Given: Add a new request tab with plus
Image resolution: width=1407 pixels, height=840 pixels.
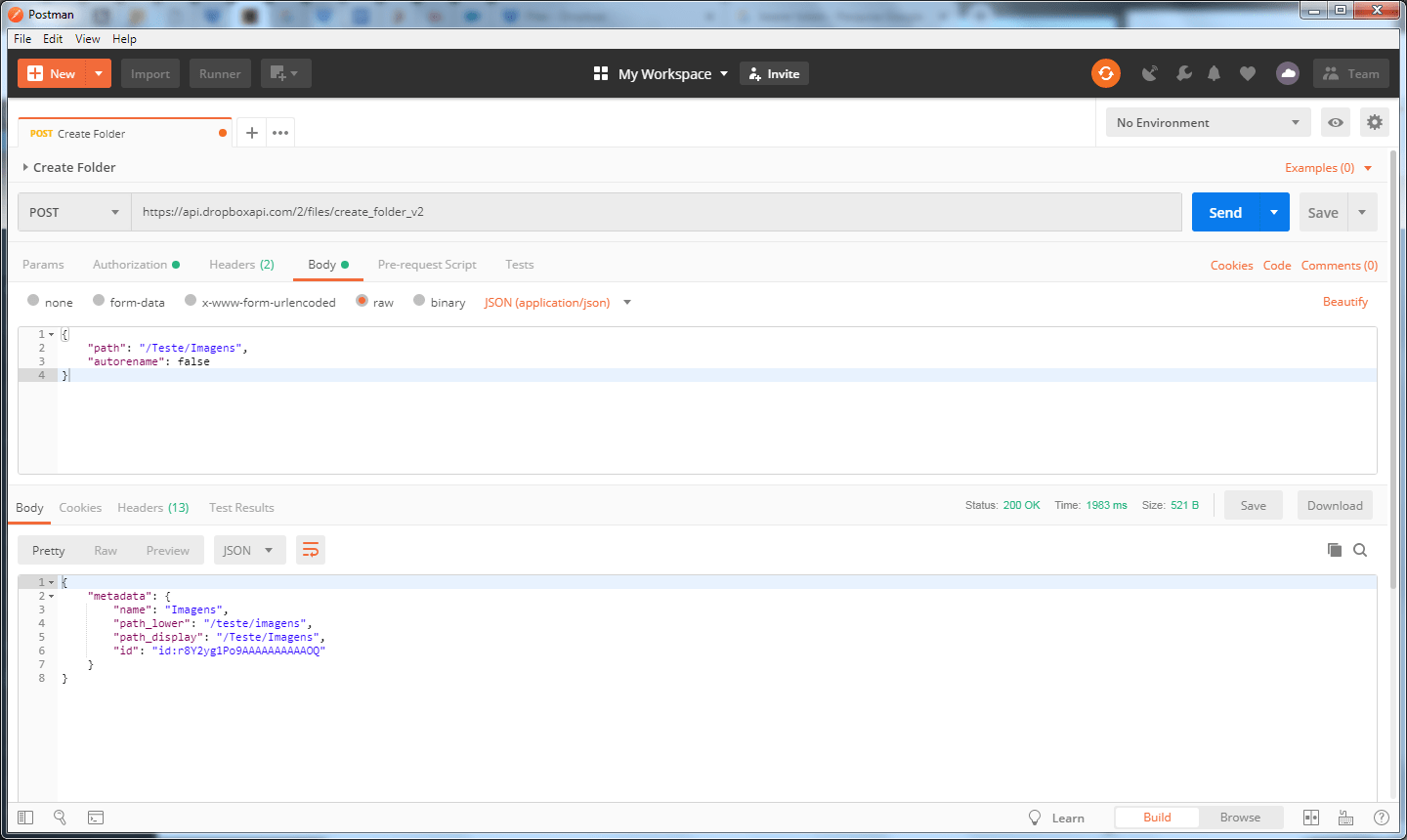Looking at the screenshot, I should [x=251, y=133].
